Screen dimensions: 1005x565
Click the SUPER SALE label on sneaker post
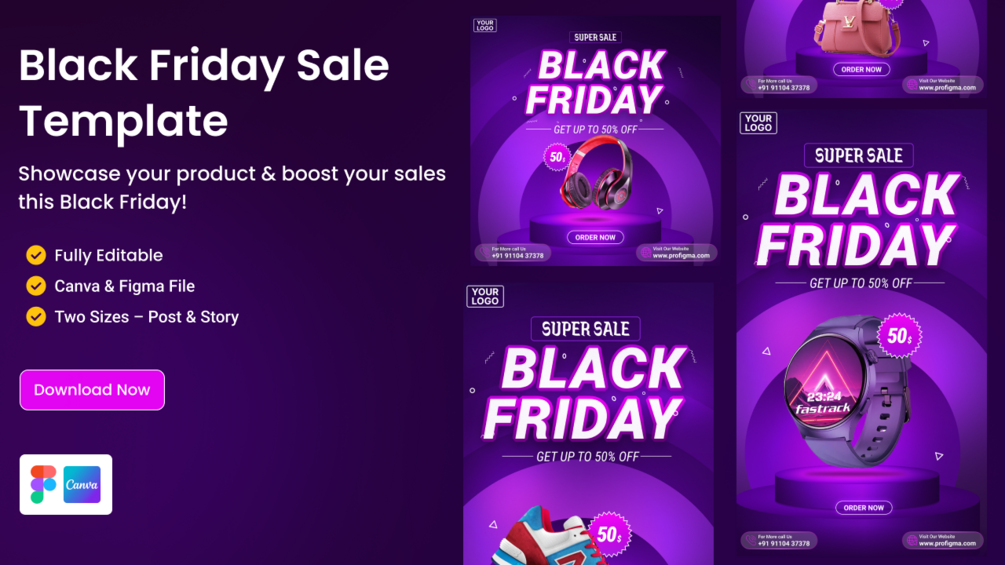[585, 329]
